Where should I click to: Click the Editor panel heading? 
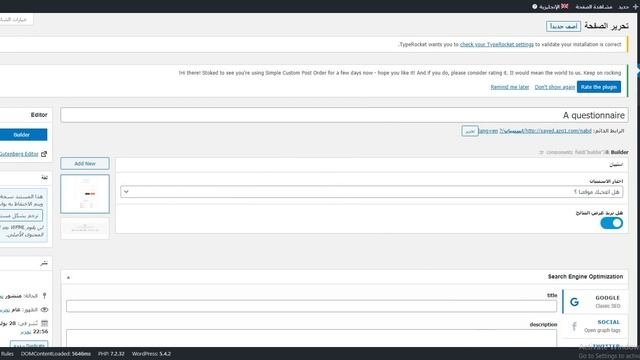point(39,115)
